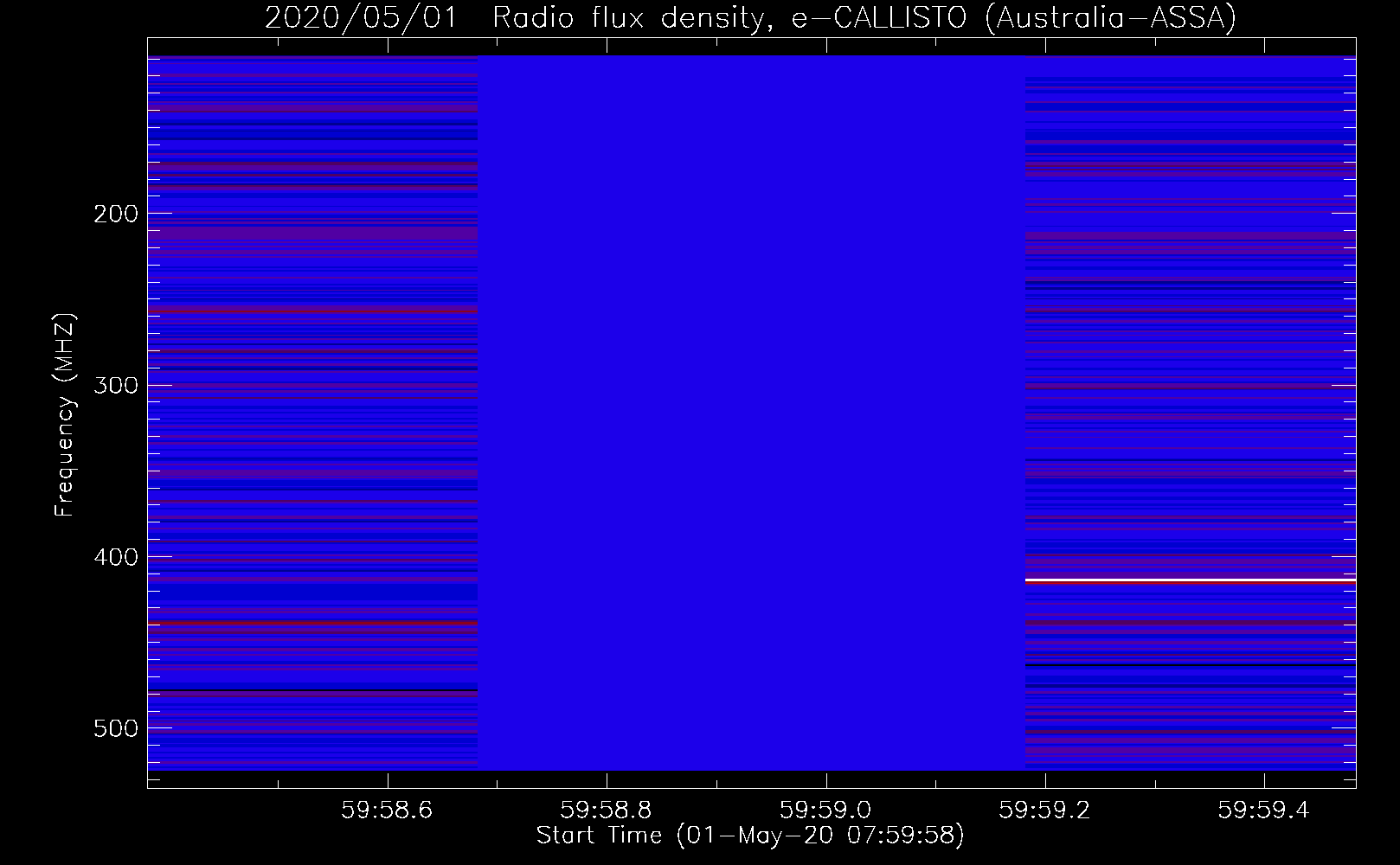Click the 'Frequency (MHZ)' axis label

(65, 415)
